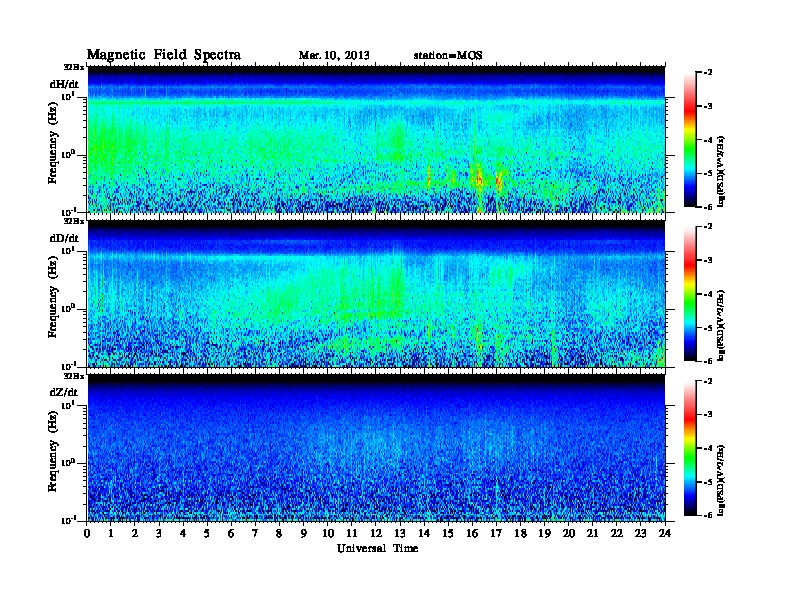Click hour 2 on the time axis
Viewport: 792px width, 612px height.
(135, 534)
